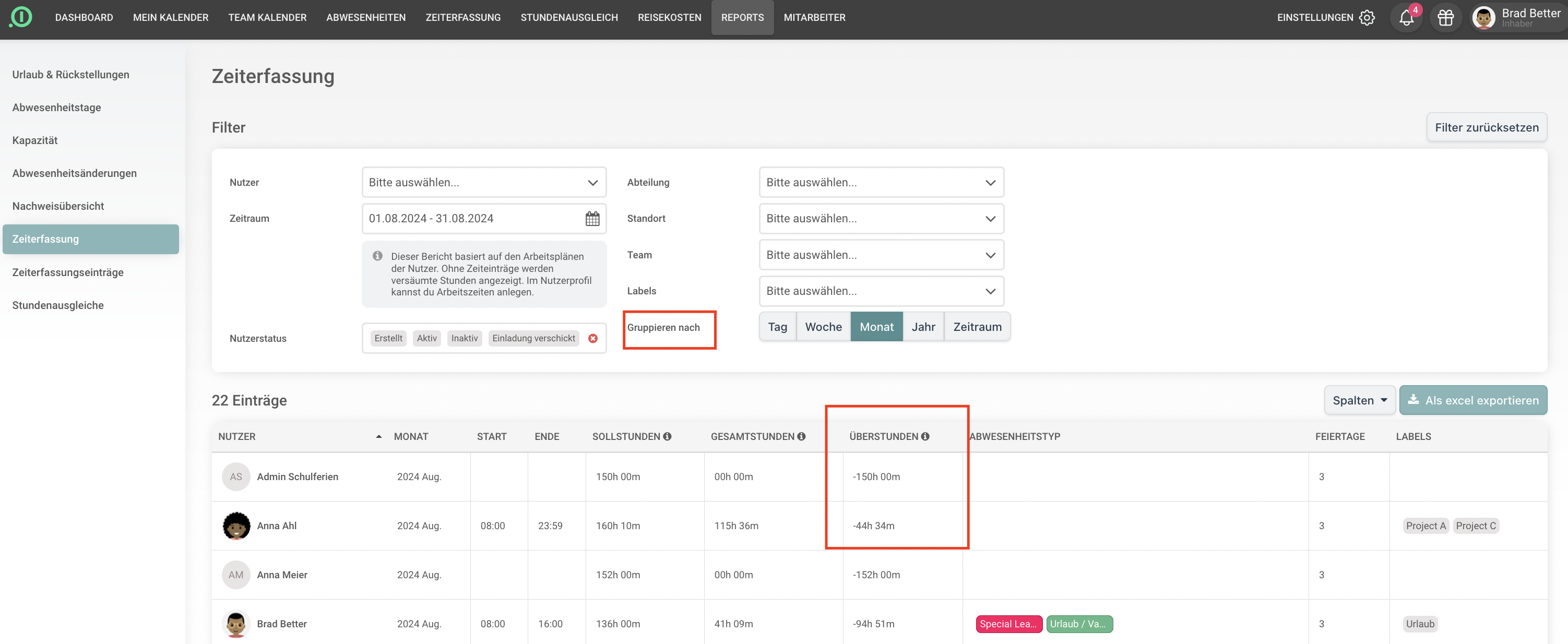This screenshot has width=1568, height=644.
Task: Open Einstellungen link
Action: tap(1315, 18)
